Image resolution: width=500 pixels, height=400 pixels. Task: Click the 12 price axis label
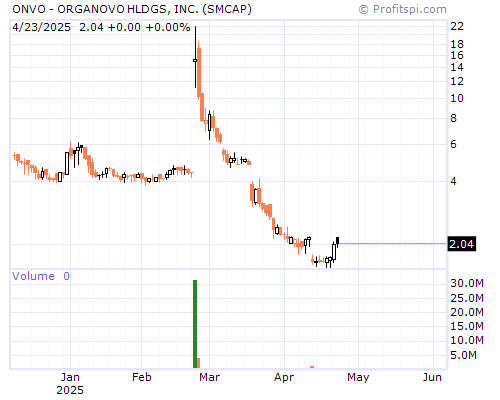pos(457,81)
